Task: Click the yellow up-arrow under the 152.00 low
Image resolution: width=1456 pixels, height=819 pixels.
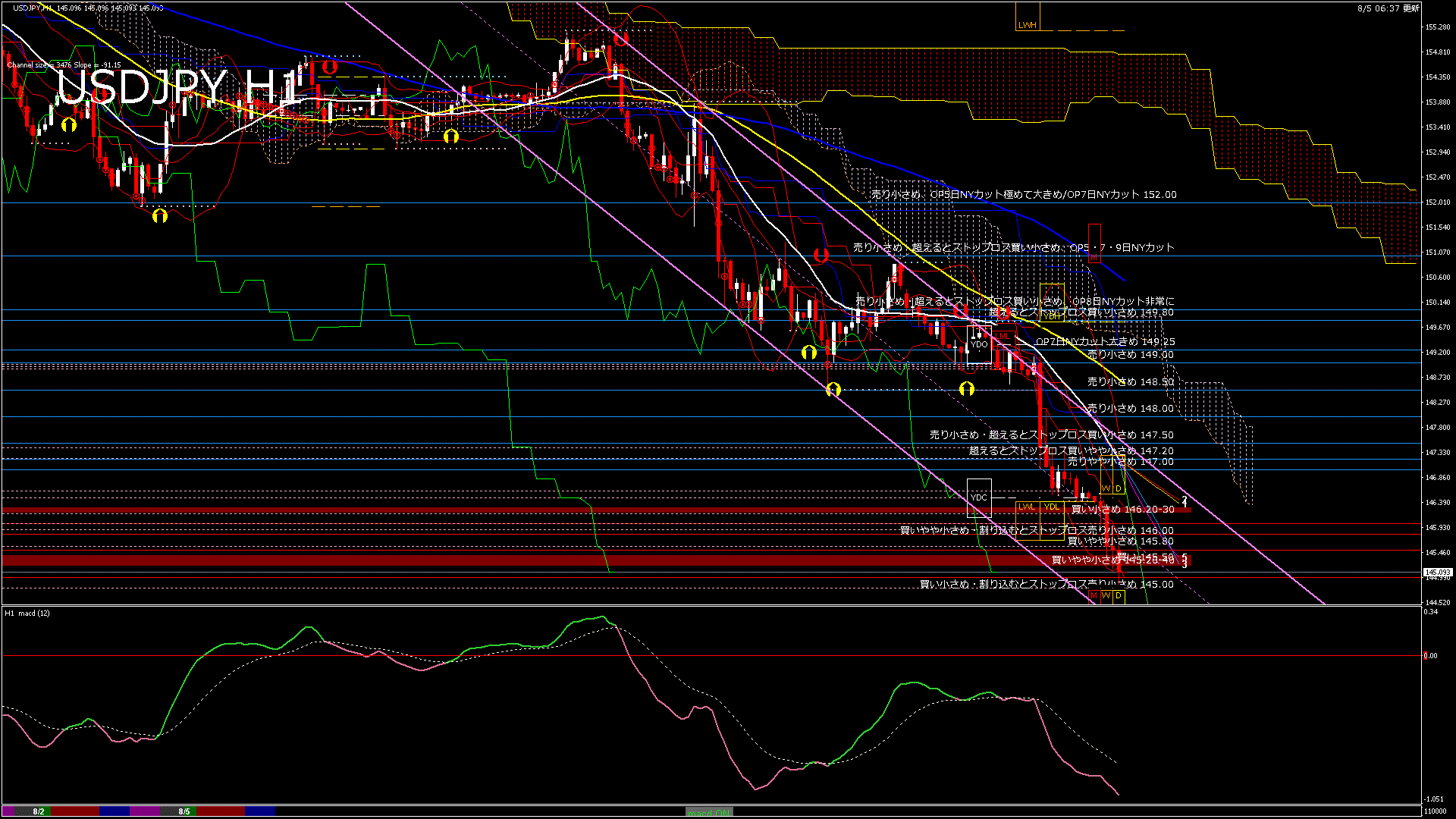Action: (x=159, y=216)
